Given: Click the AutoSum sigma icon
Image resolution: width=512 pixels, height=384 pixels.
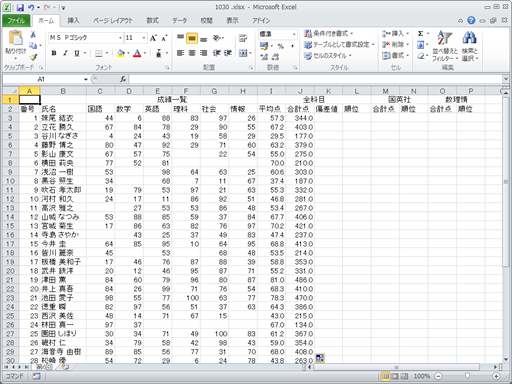Looking at the screenshot, I should click(421, 34).
